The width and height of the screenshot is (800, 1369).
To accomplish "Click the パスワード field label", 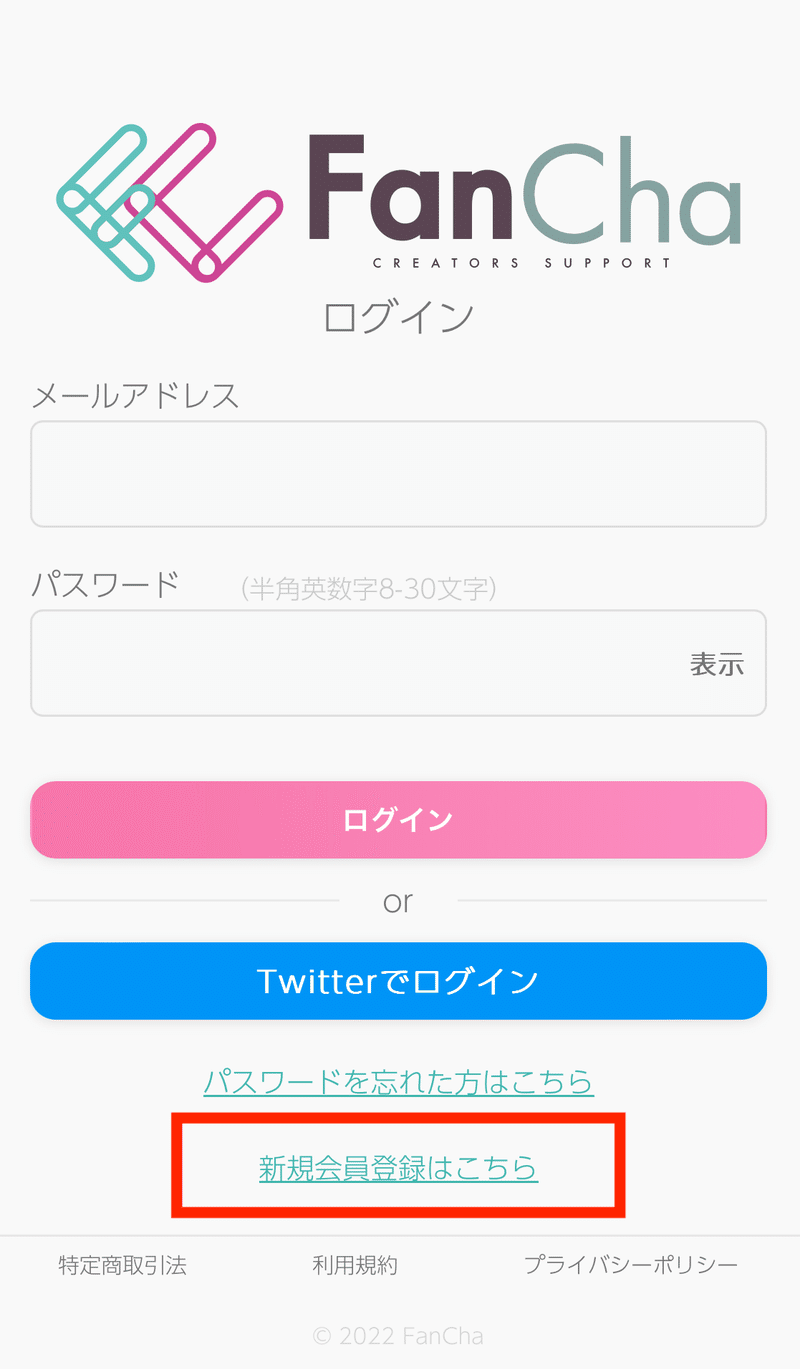I will point(105,584).
